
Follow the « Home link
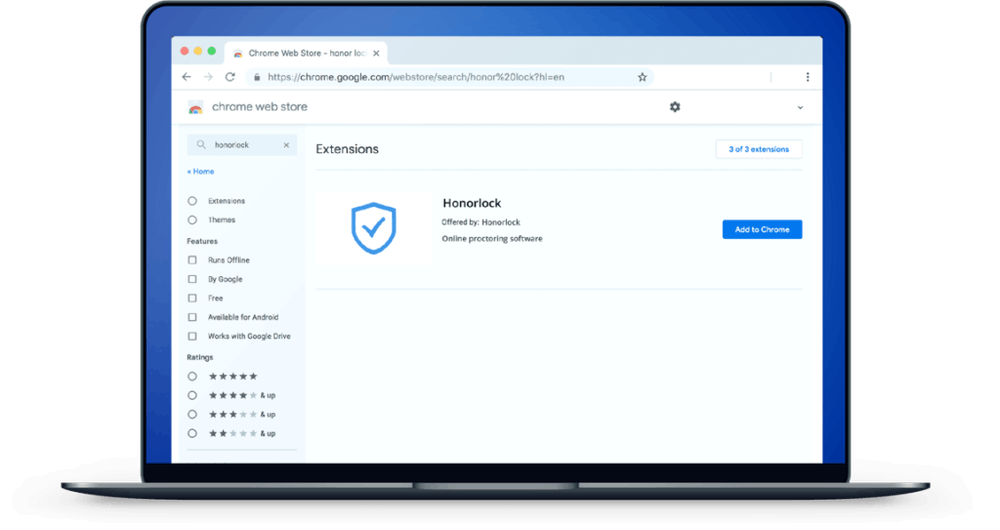[201, 171]
